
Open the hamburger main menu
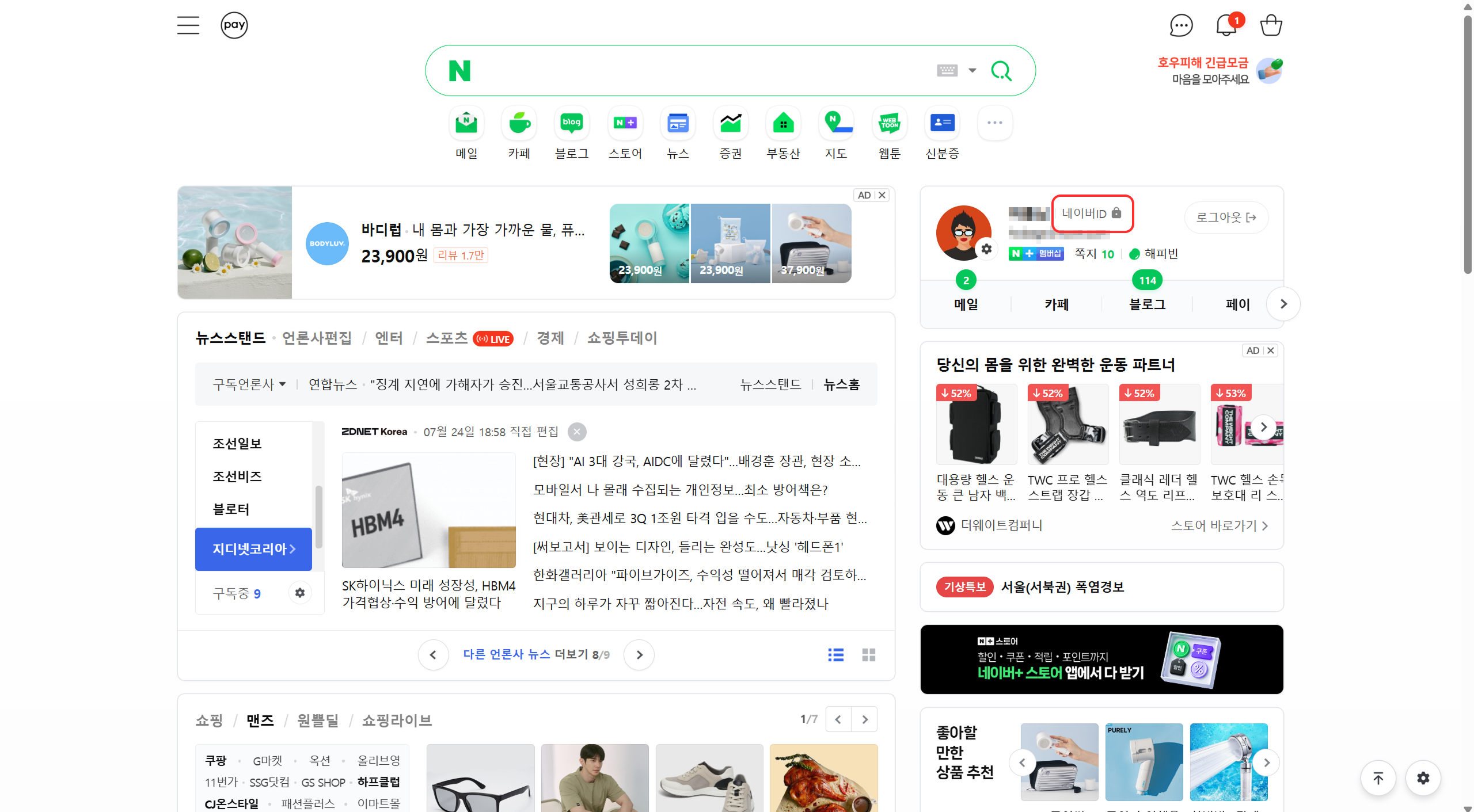[x=188, y=25]
